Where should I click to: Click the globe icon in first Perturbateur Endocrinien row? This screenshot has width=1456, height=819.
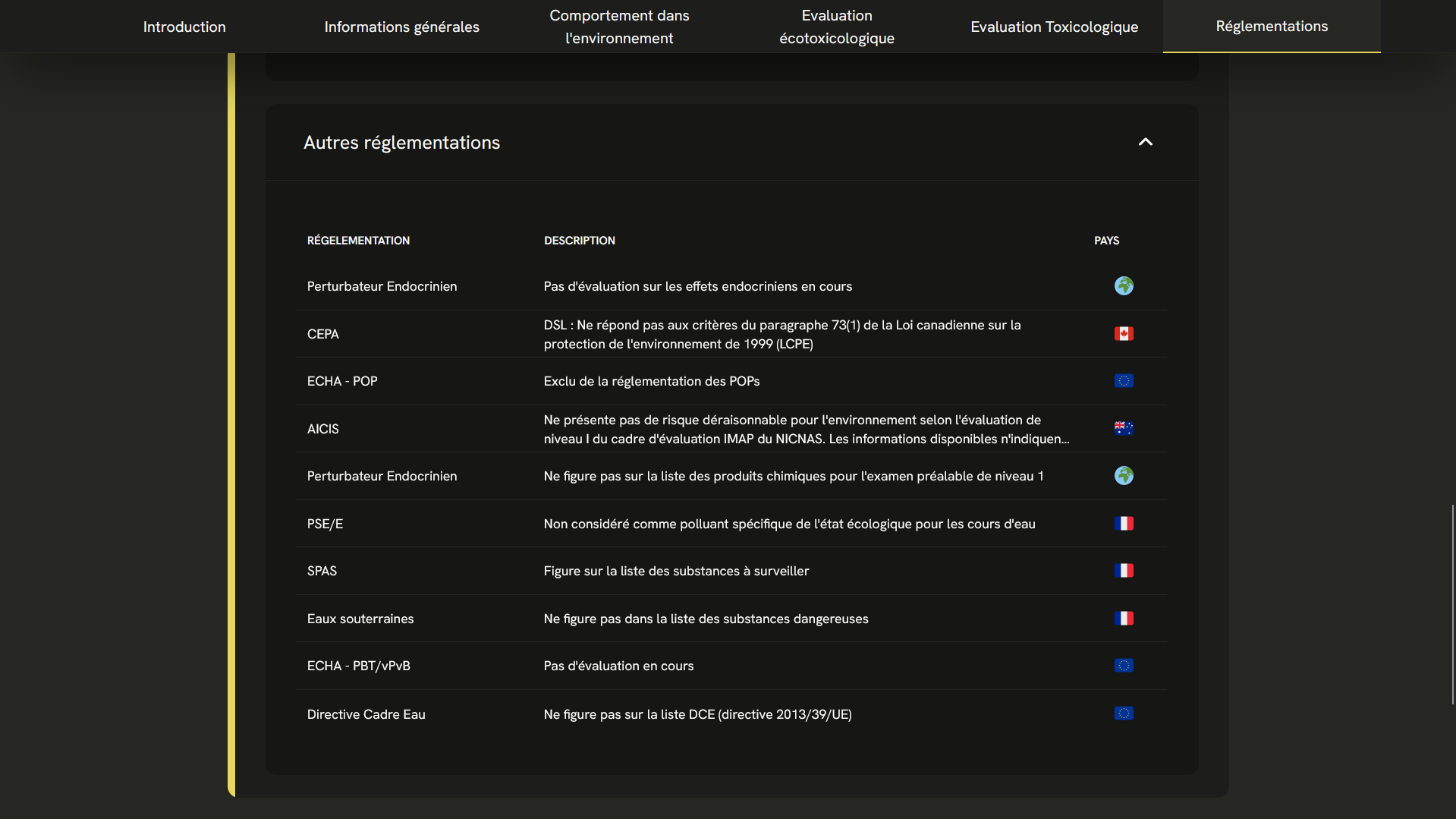[x=1124, y=286]
